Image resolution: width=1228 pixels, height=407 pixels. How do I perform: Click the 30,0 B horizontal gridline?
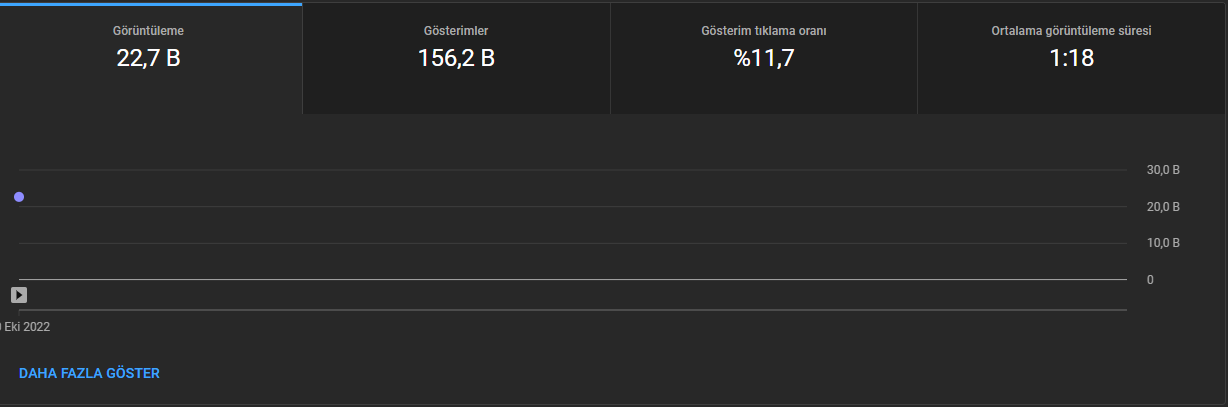[573, 170]
